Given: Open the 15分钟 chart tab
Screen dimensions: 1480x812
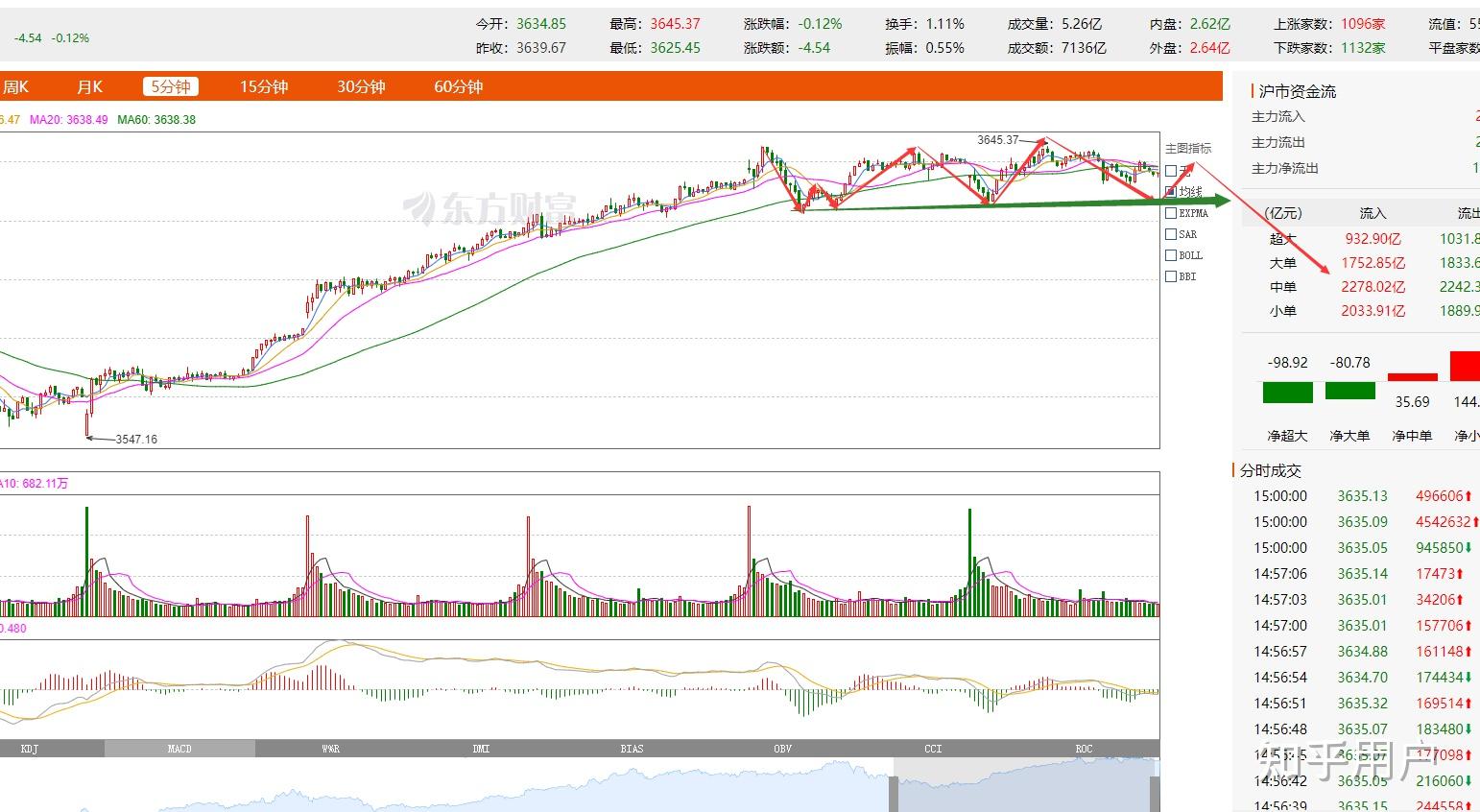Looking at the screenshot, I should coord(264,87).
